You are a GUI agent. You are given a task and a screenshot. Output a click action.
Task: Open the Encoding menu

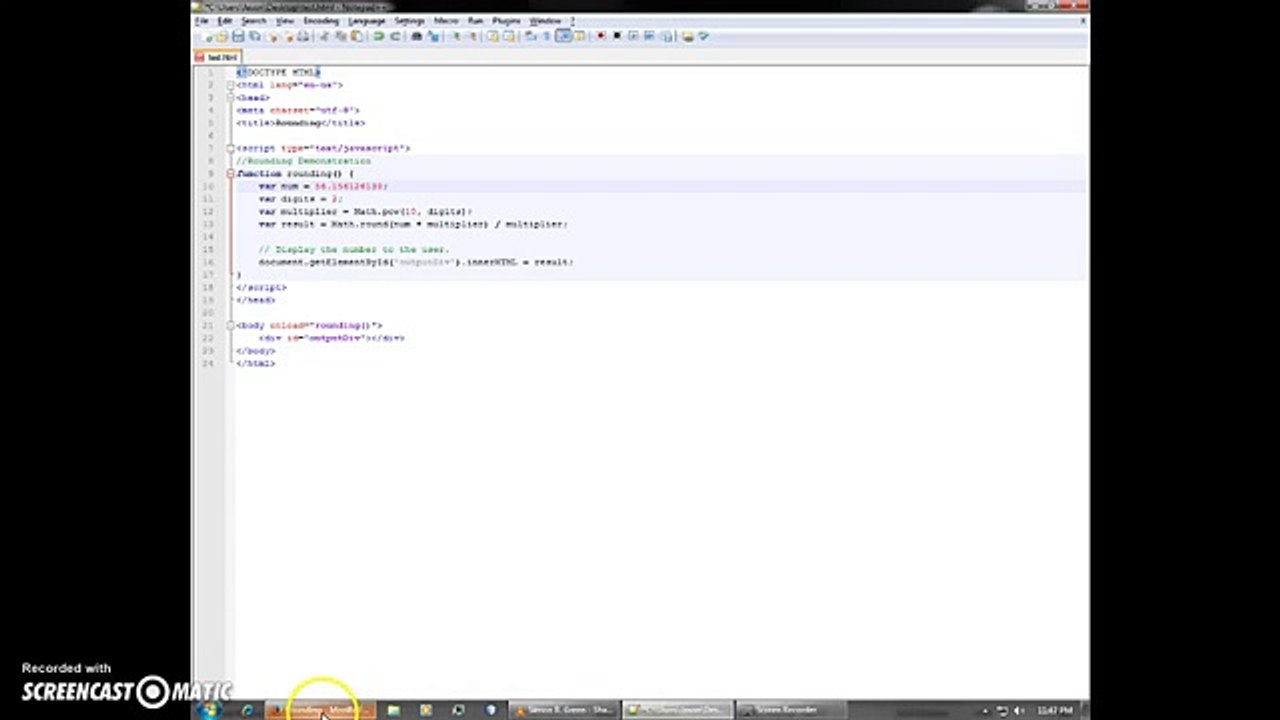tap(321, 21)
